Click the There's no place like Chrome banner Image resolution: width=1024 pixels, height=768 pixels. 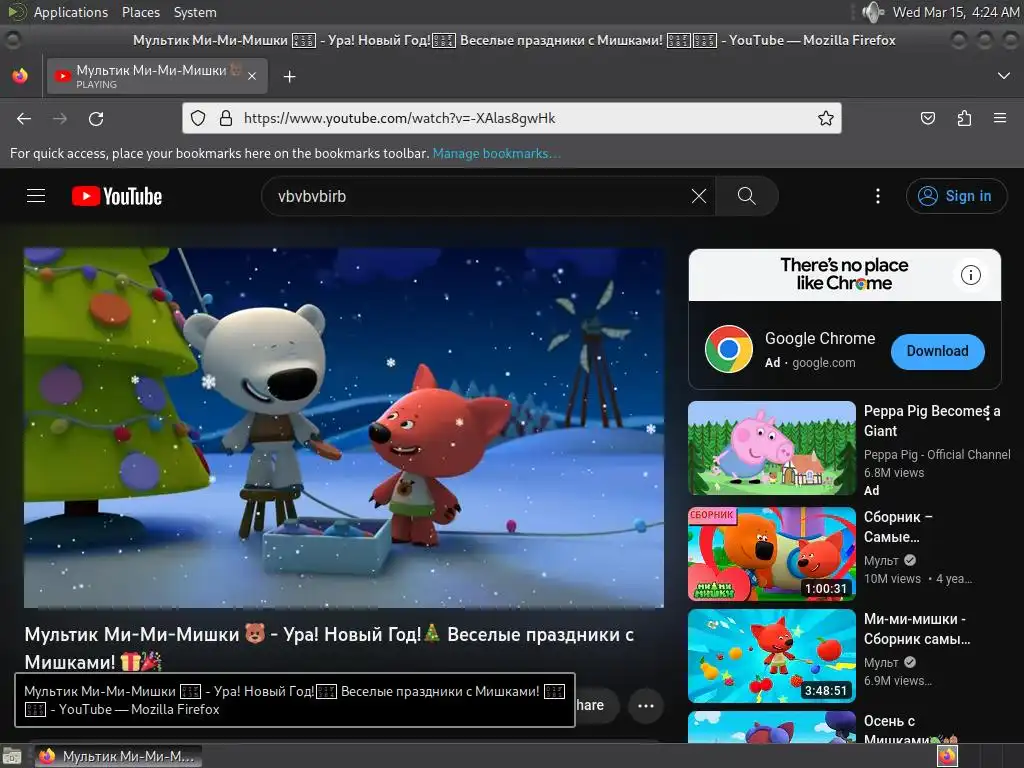tap(844, 274)
